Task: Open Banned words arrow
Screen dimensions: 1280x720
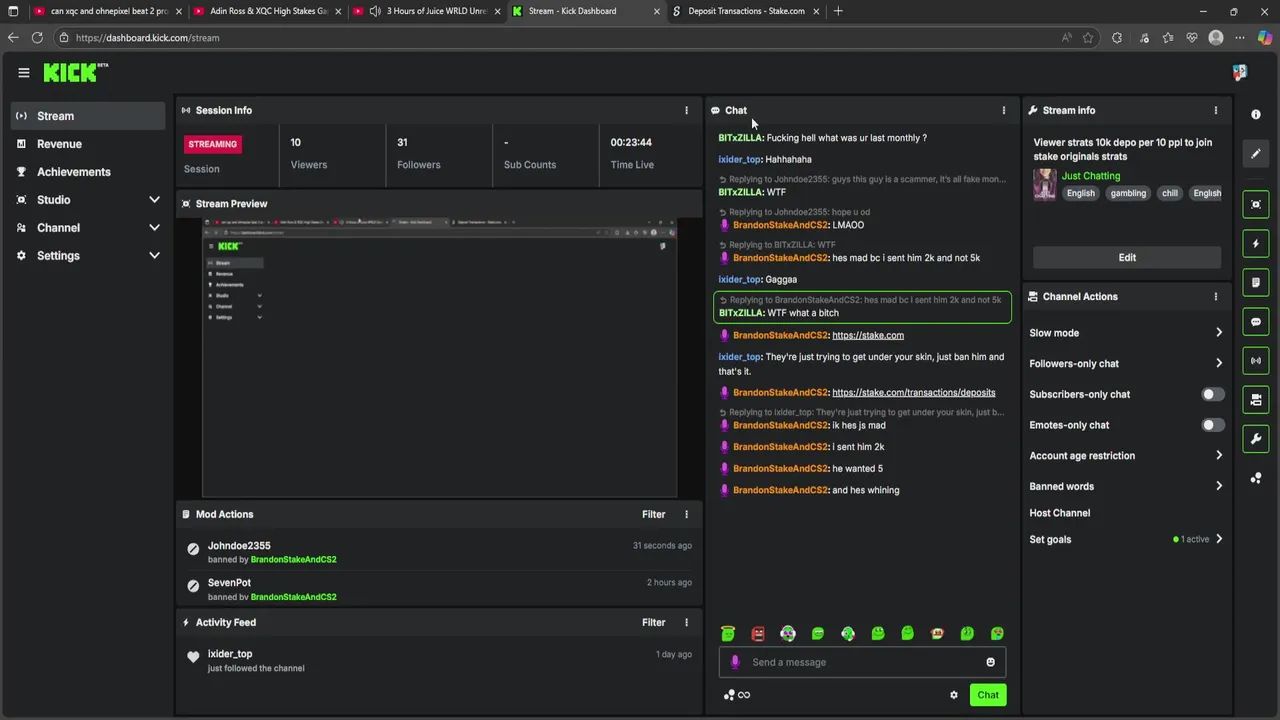Action: point(1218,486)
